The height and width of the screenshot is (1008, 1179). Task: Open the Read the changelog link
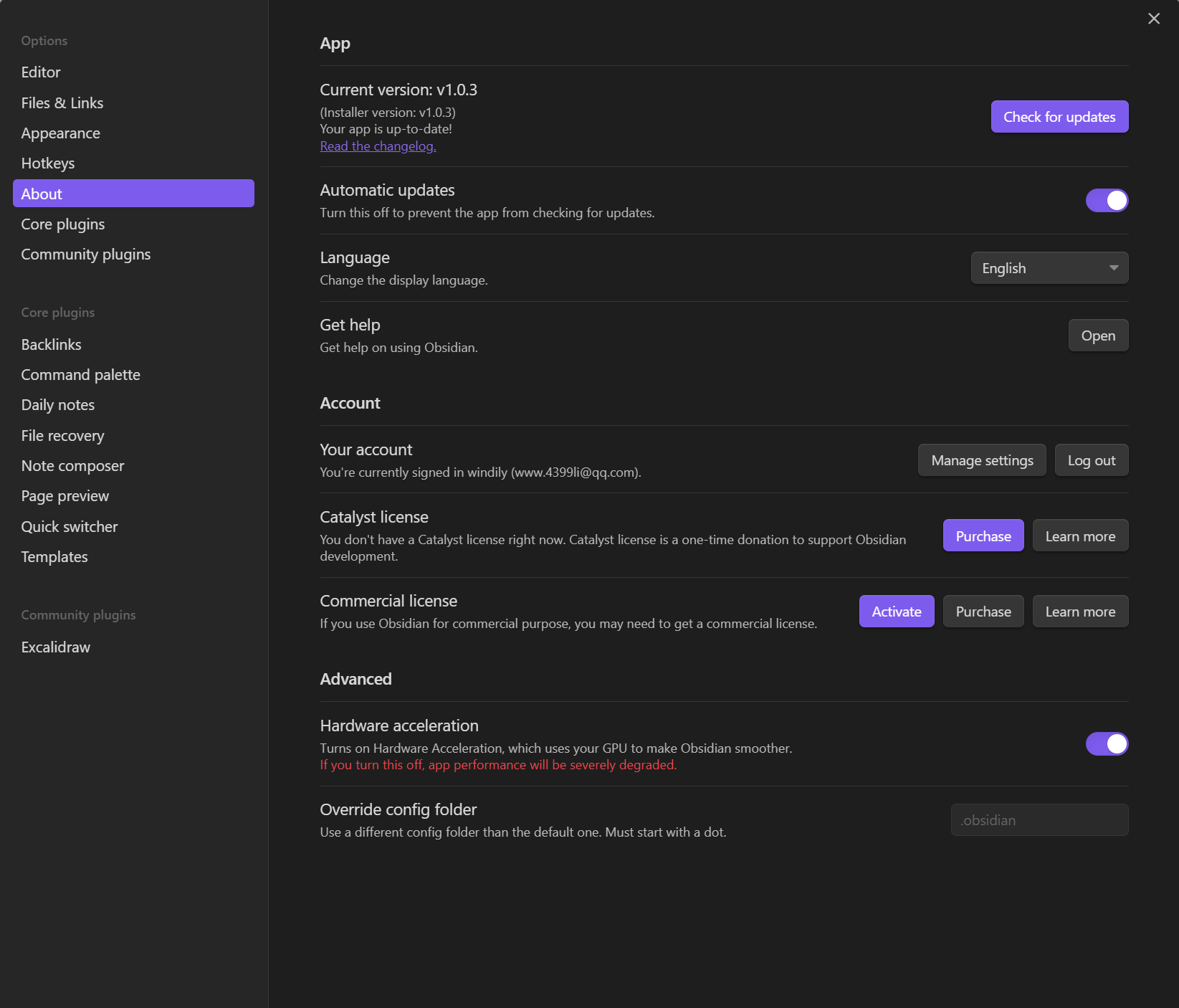(x=378, y=146)
